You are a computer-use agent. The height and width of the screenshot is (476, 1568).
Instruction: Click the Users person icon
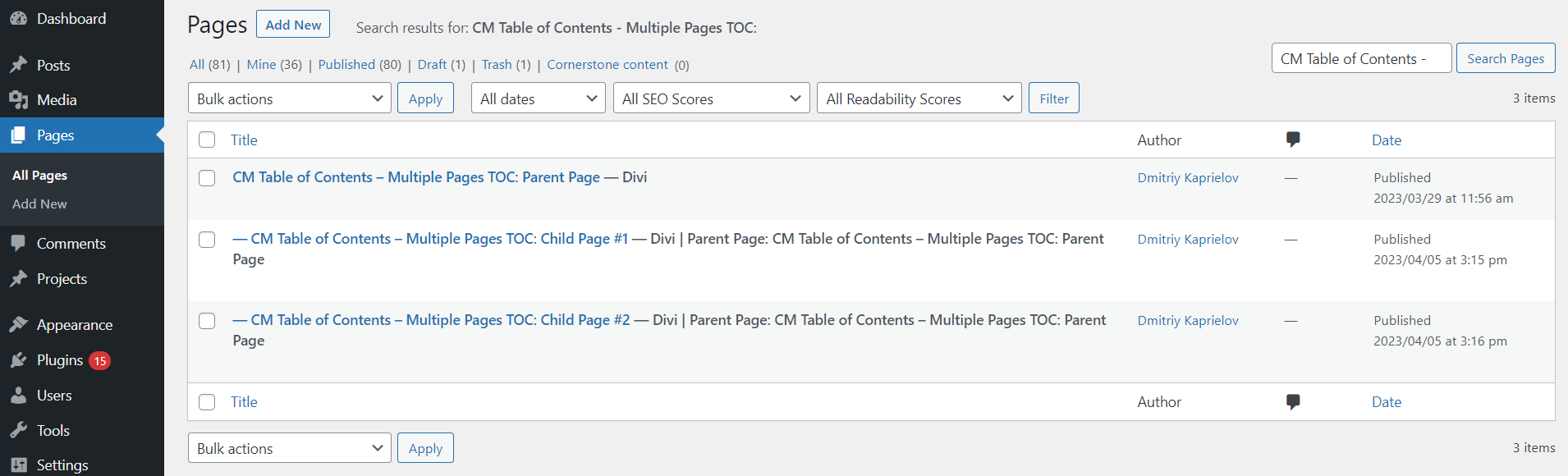pos(18,396)
